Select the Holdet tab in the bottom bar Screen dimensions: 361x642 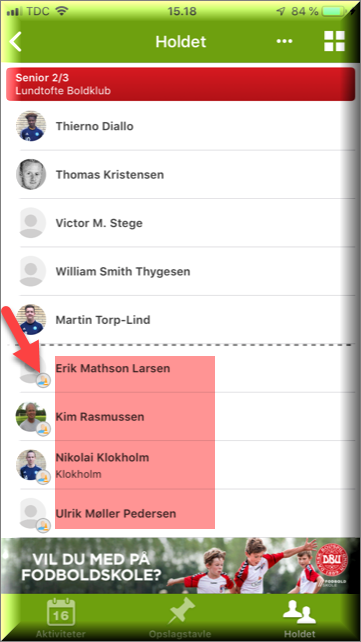pyautogui.click(x=300, y=618)
